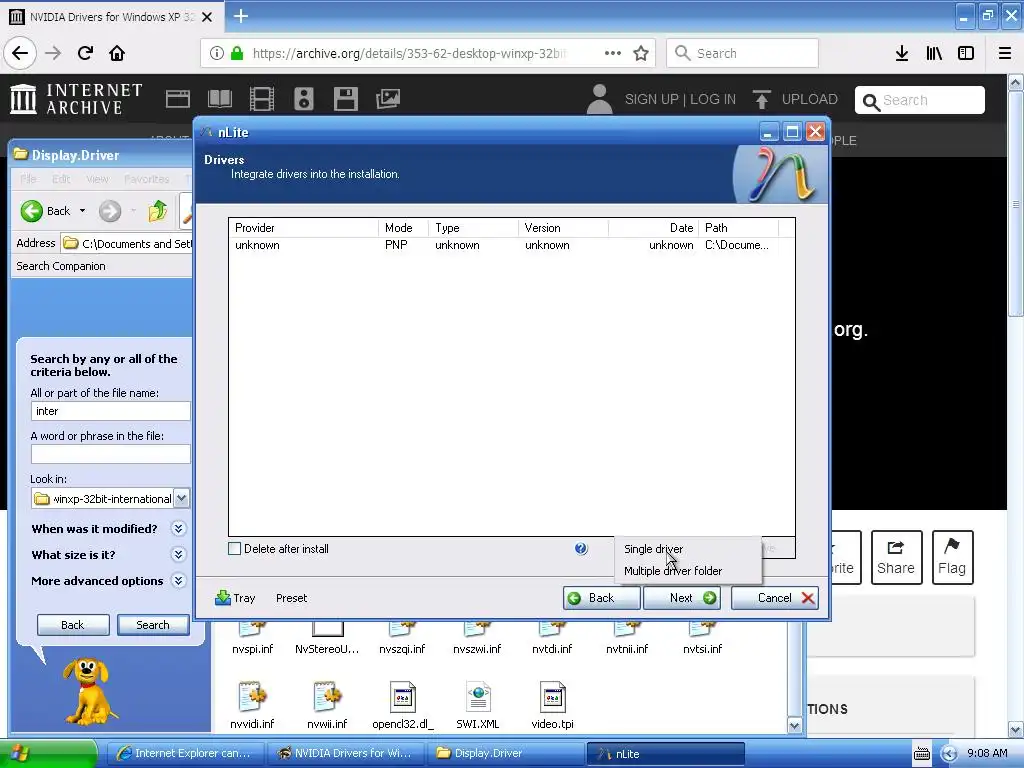Click the Internet Archive logo
Screen dimensions: 1024x768
click(x=76, y=99)
